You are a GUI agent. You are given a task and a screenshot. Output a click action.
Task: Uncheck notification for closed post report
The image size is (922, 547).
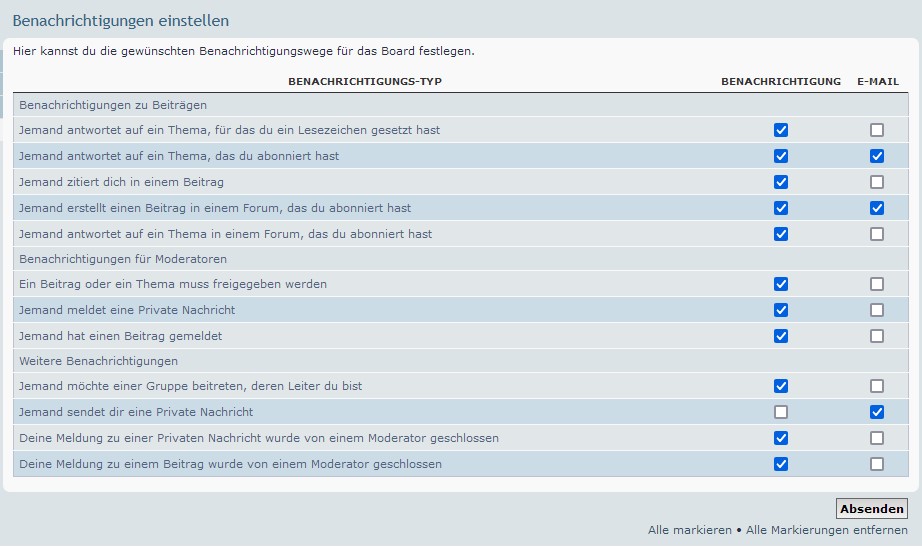pos(781,464)
